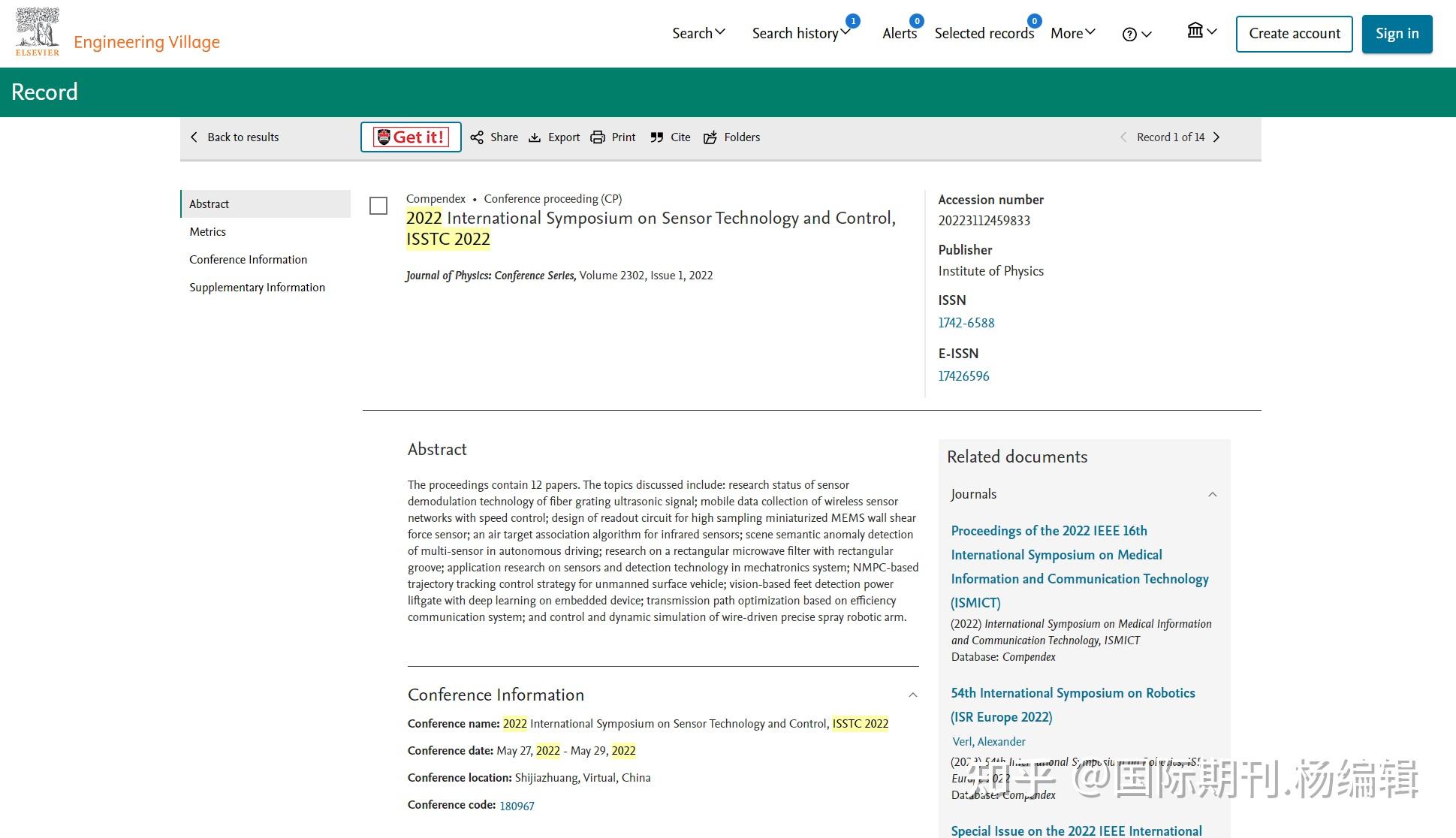Open the Search dropdown
This screenshot has width=1456, height=838.
[698, 33]
